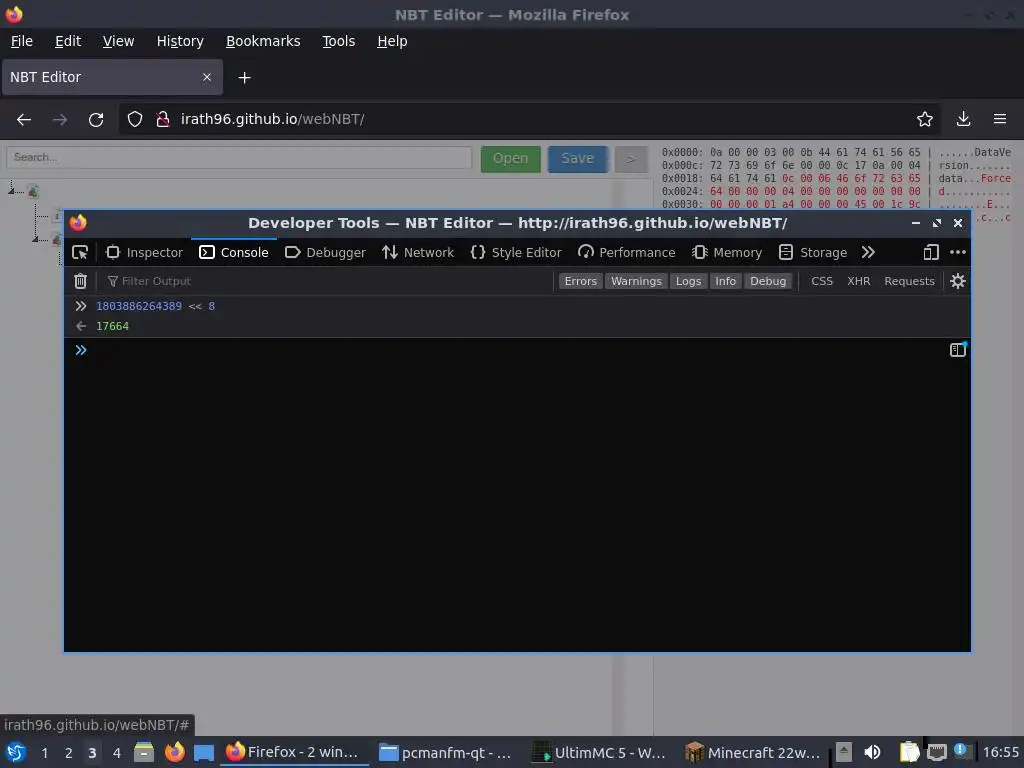The width and height of the screenshot is (1024, 768).
Task: Open the Bookmarks menu
Action: [263, 41]
